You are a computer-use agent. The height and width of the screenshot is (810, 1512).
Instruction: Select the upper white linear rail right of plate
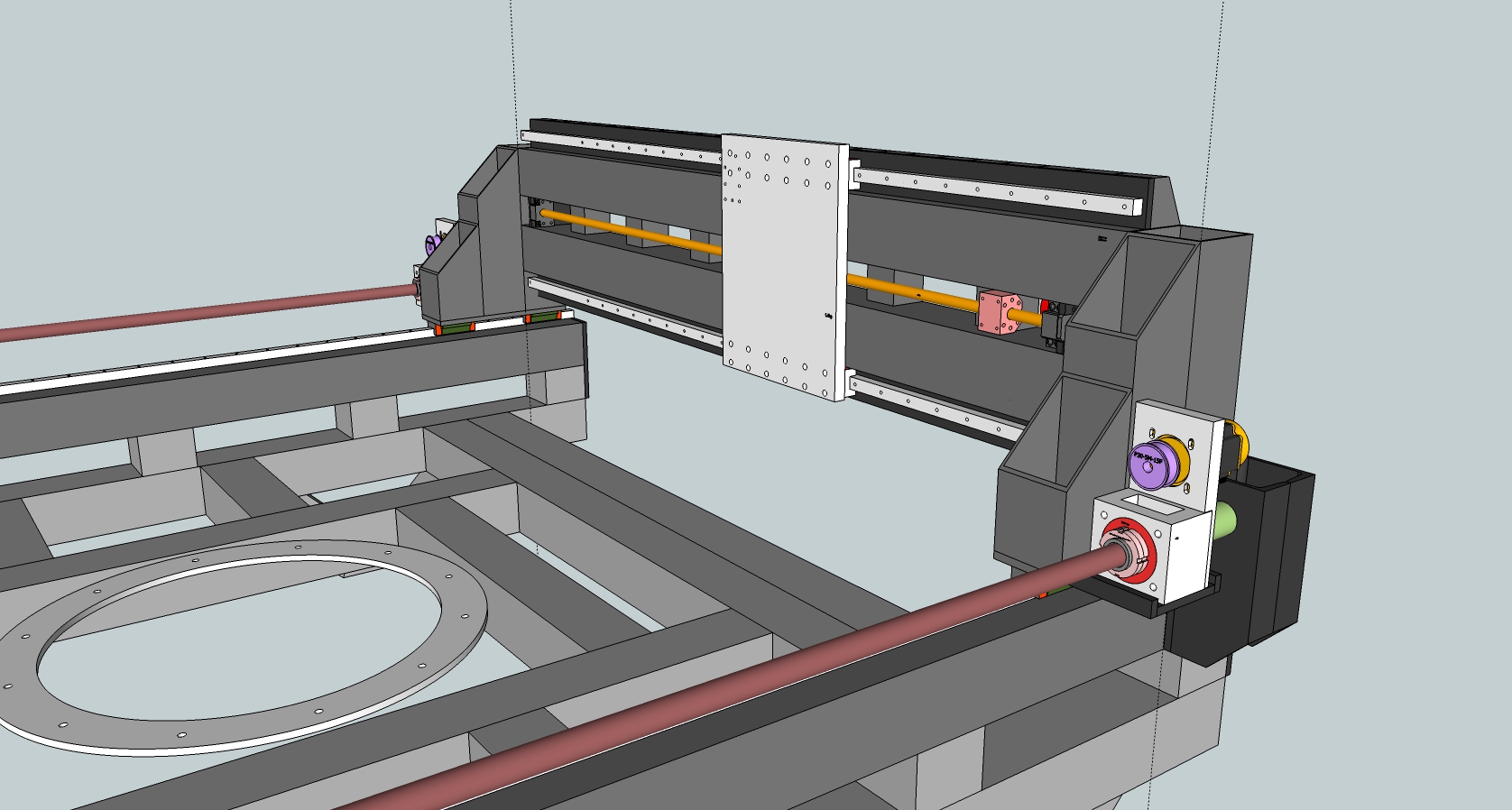tap(992, 189)
